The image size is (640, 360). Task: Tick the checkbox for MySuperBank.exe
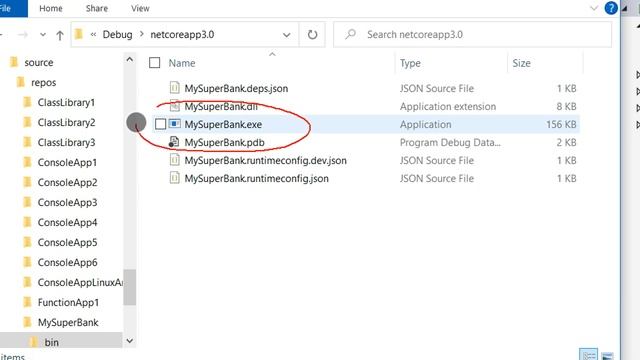(160, 124)
